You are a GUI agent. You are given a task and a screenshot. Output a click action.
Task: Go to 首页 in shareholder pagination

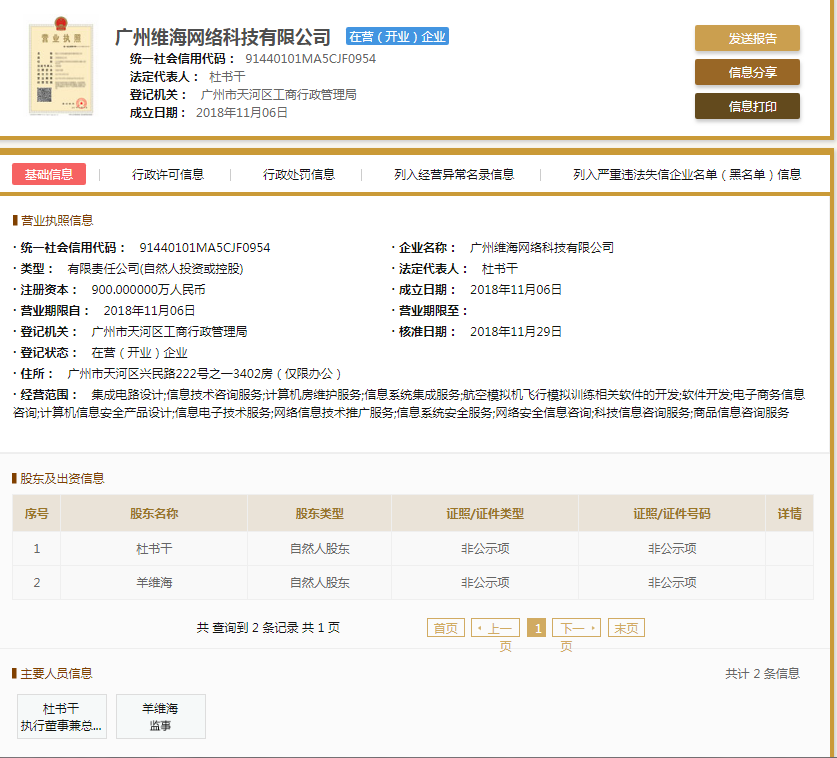[444, 627]
